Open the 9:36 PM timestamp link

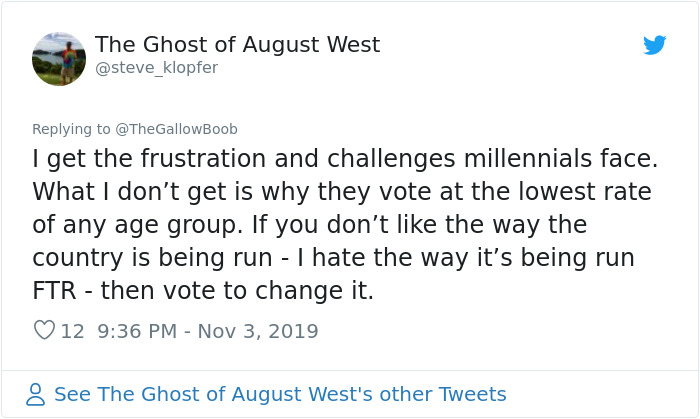(138, 331)
